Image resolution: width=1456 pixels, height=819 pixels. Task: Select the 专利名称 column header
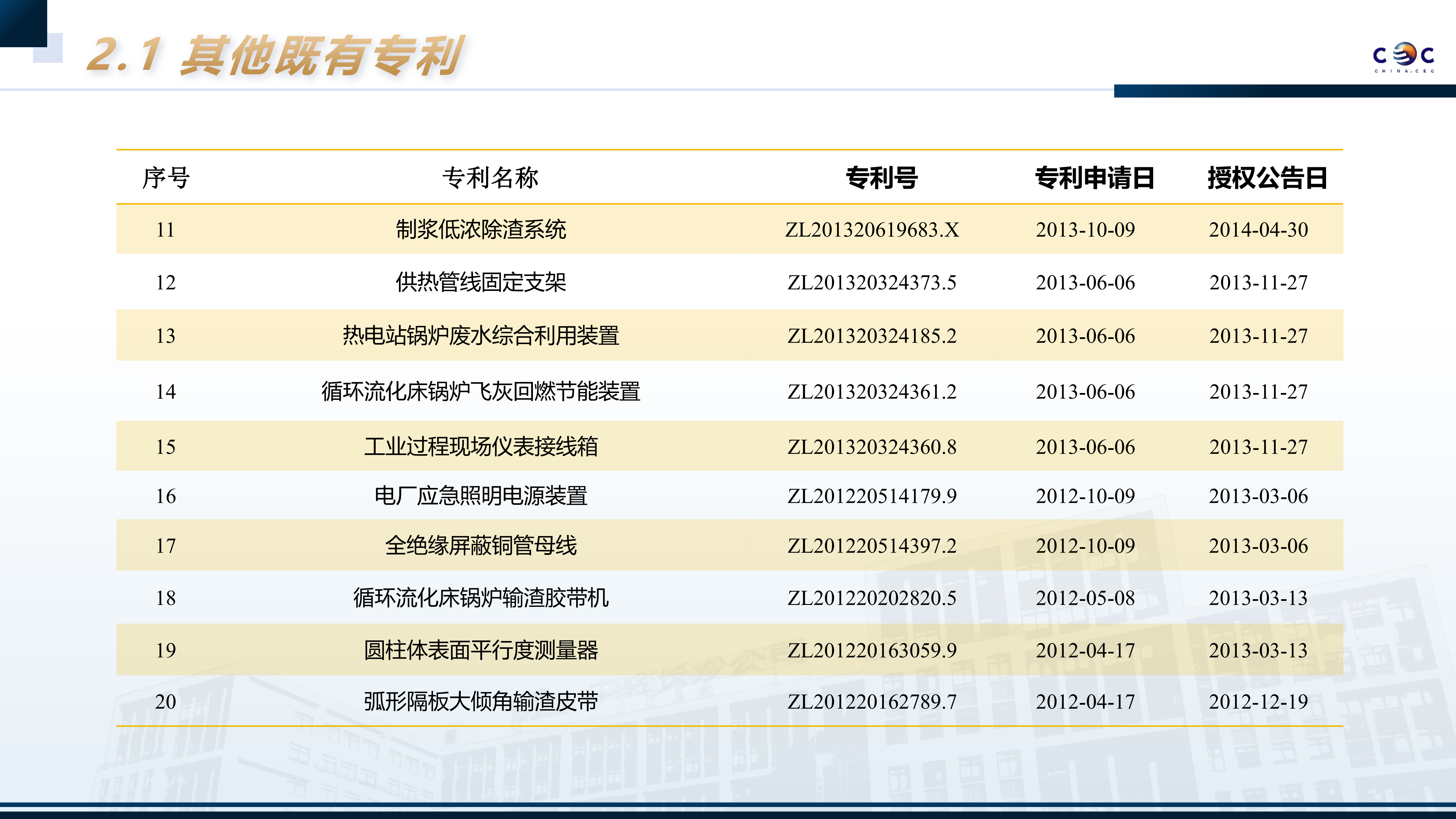[490, 178]
